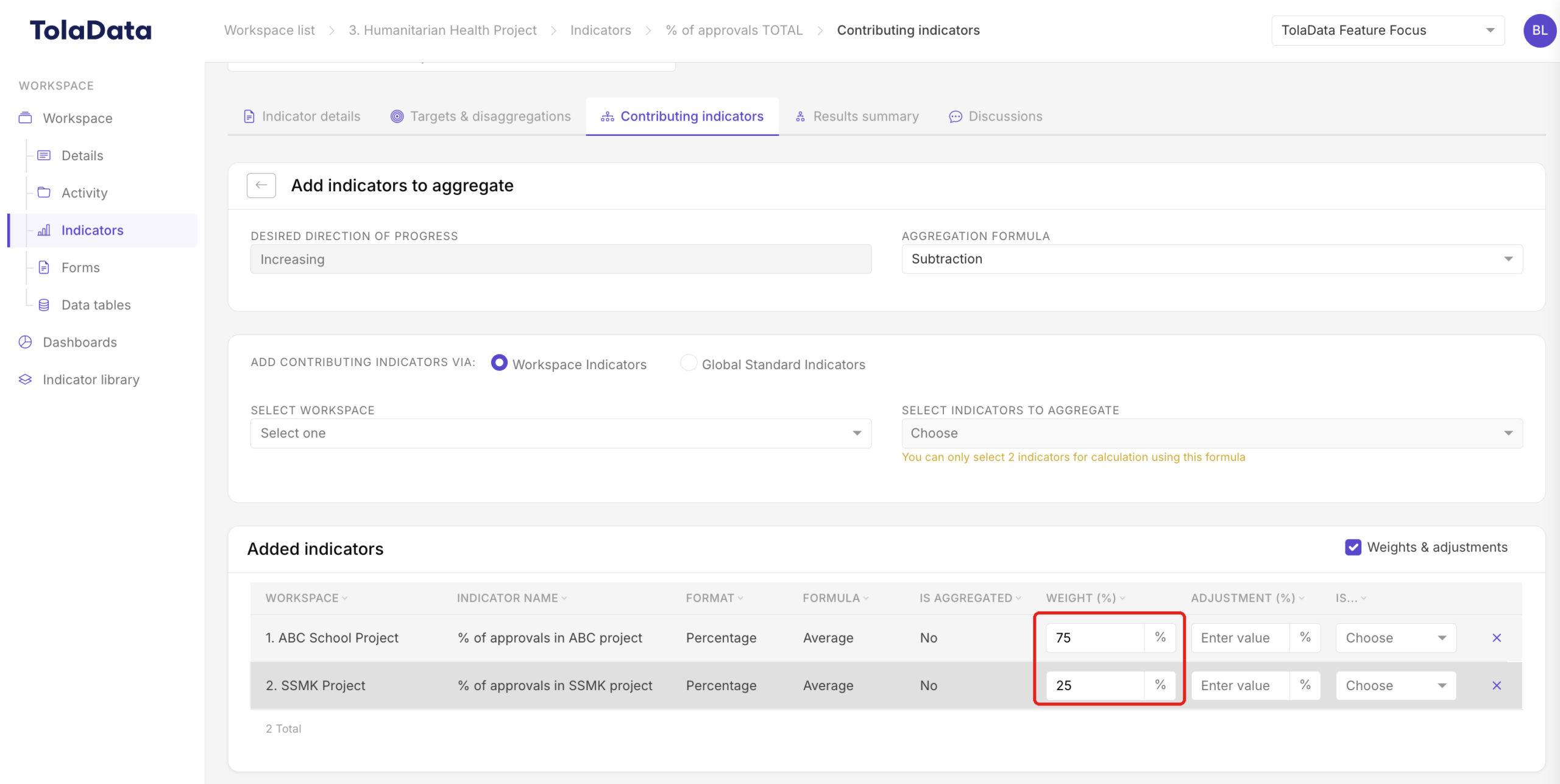Screen dimensions: 1560x784
Task: Remove SSMK Project row with X icon
Action: [1497, 685]
